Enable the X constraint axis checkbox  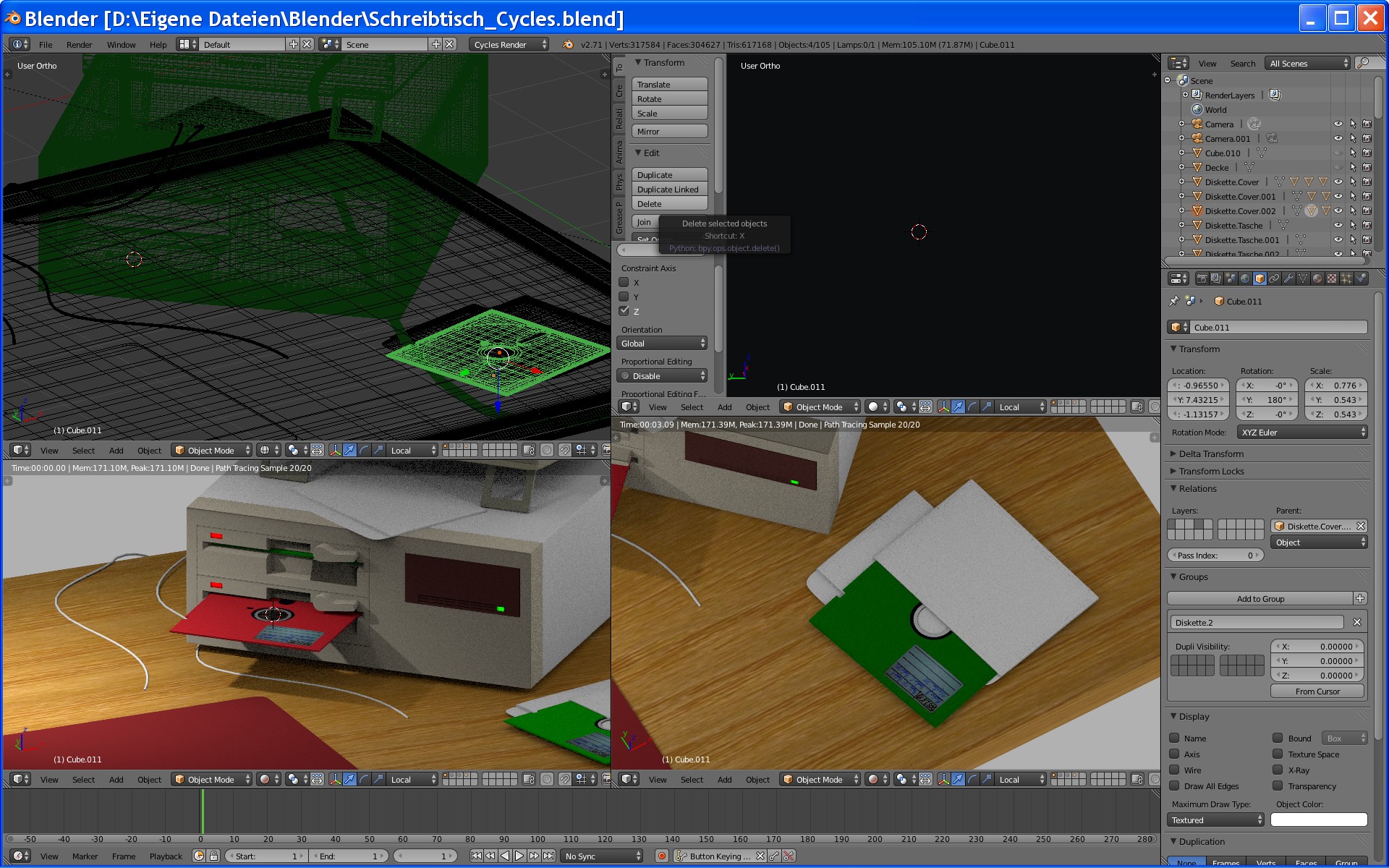[x=624, y=282]
